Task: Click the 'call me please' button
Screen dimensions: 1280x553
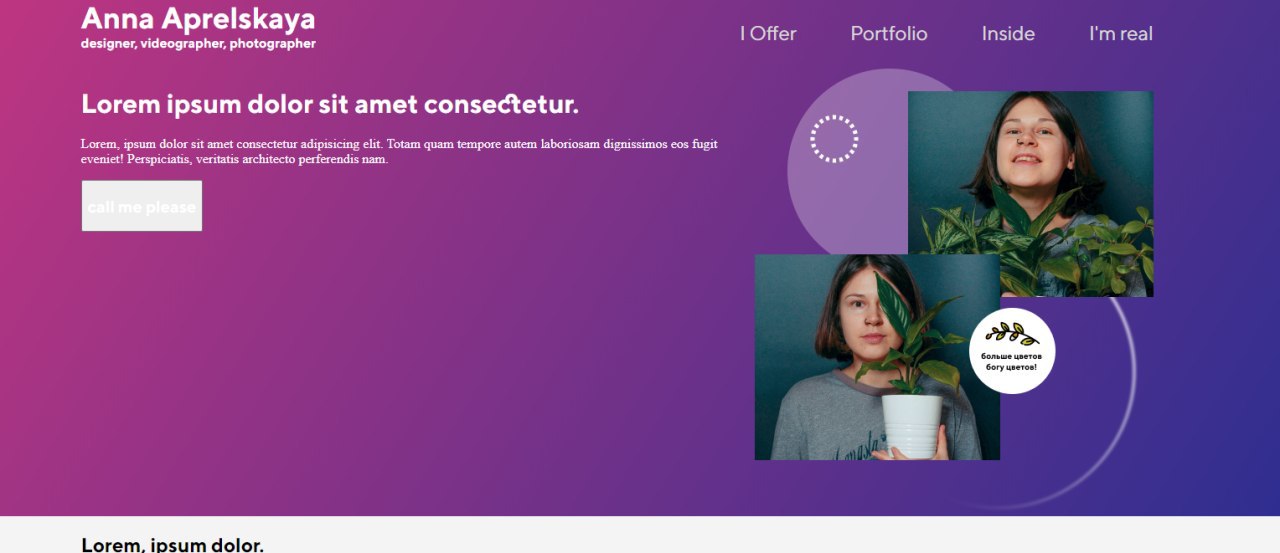Action: click(x=142, y=206)
